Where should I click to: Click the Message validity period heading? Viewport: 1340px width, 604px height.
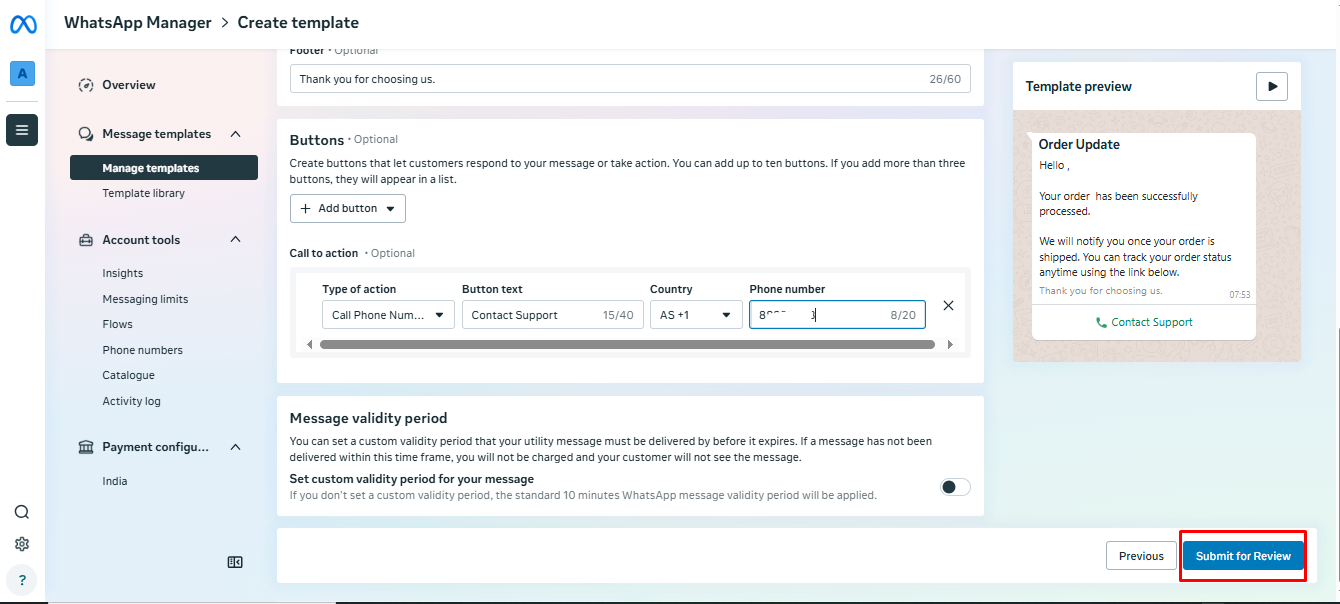point(368,418)
